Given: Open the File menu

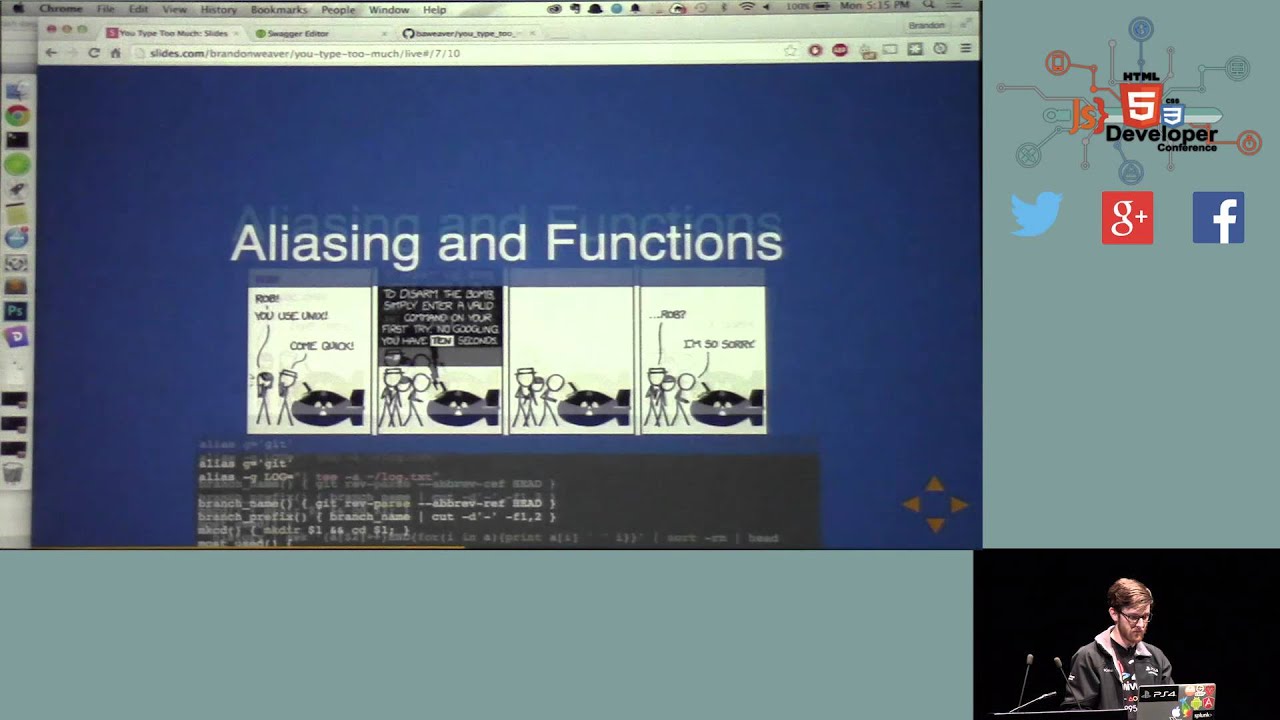Looking at the screenshot, I should point(105,9).
